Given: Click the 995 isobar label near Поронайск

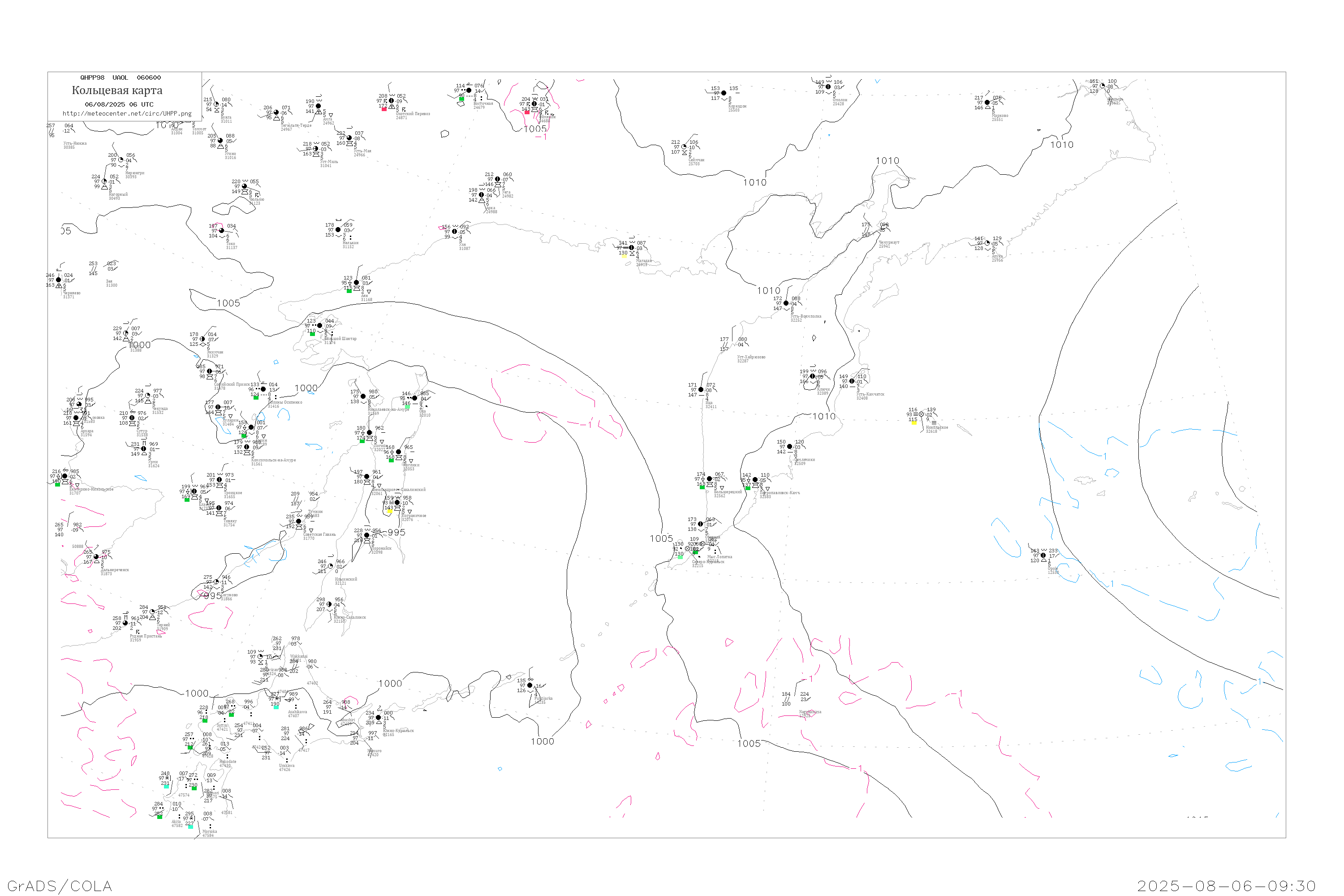Looking at the screenshot, I should [396, 533].
